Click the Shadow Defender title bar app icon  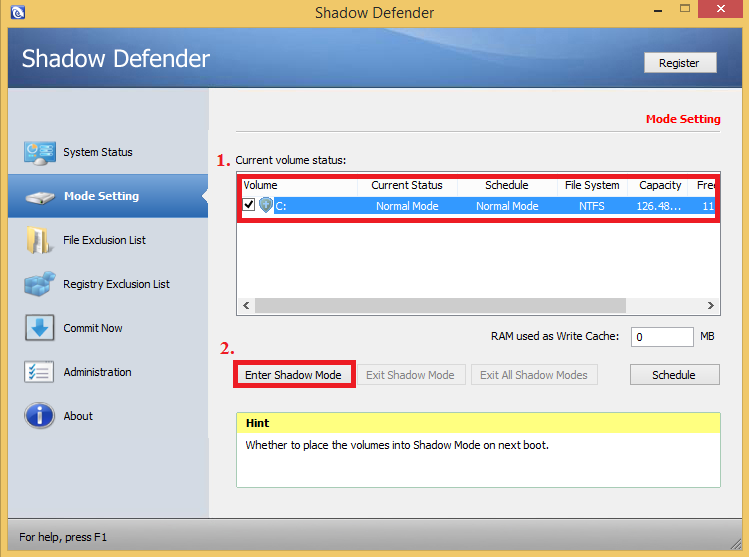pyautogui.click(x=18, y=12)
